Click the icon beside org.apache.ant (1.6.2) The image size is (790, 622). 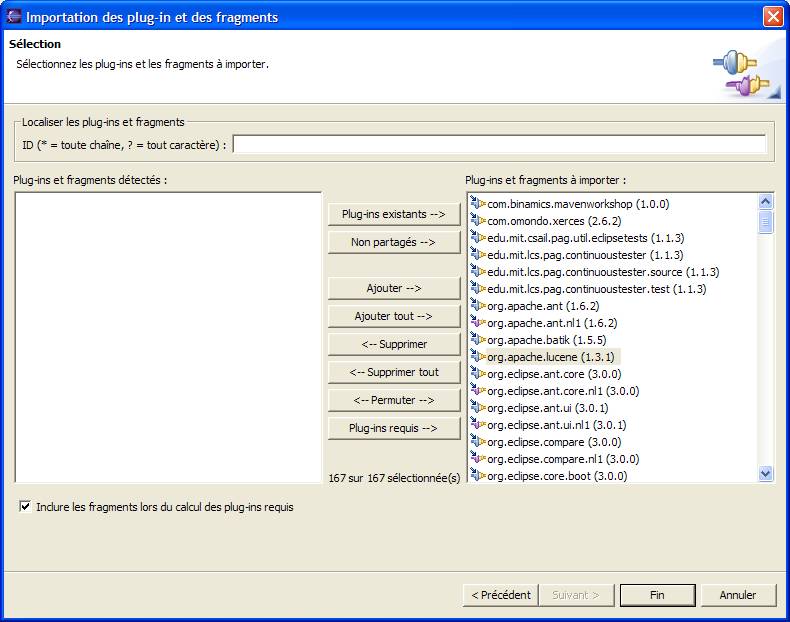[477, 306]
